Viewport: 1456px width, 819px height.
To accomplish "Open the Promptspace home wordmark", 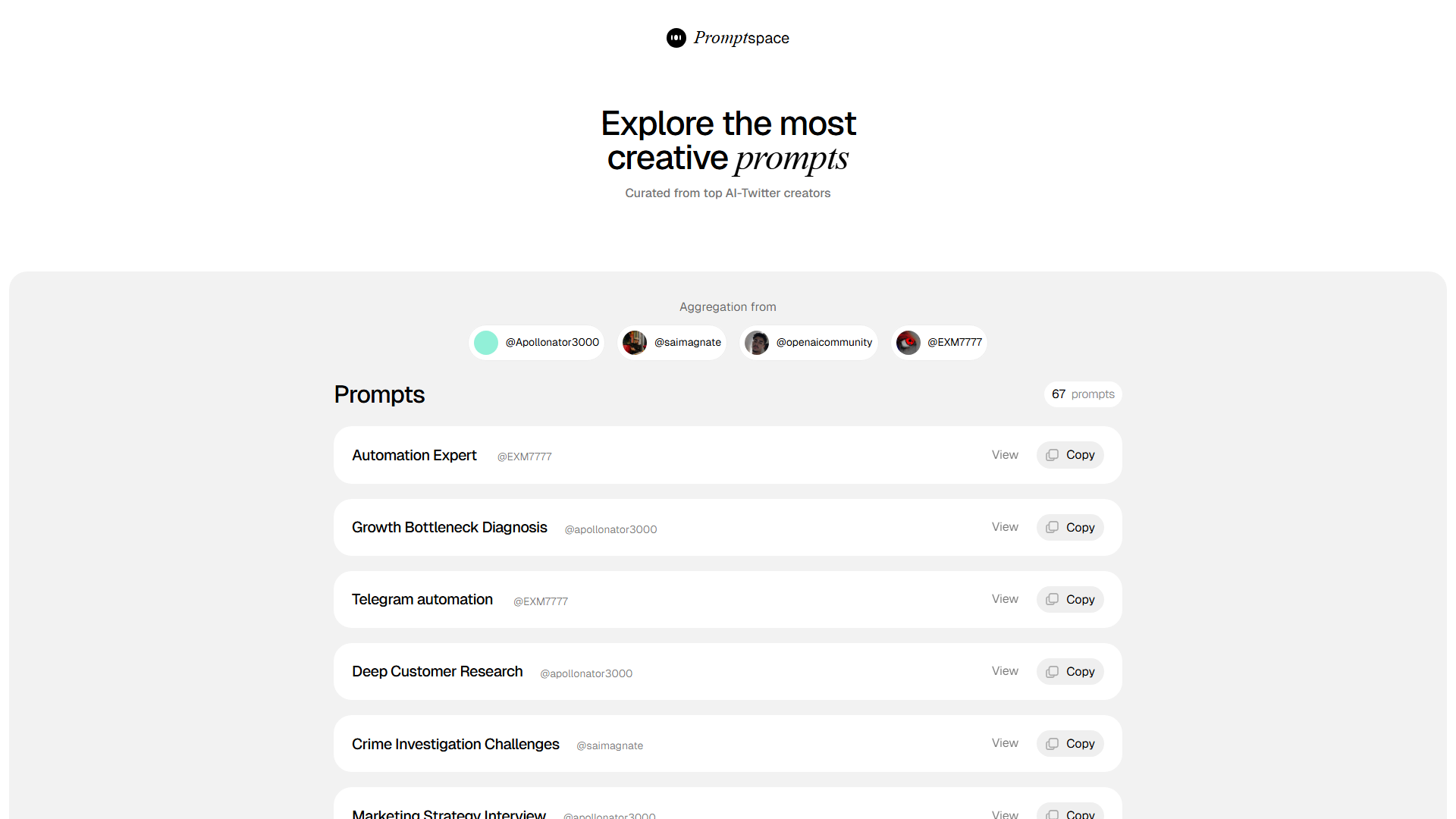I will (741, 38).
